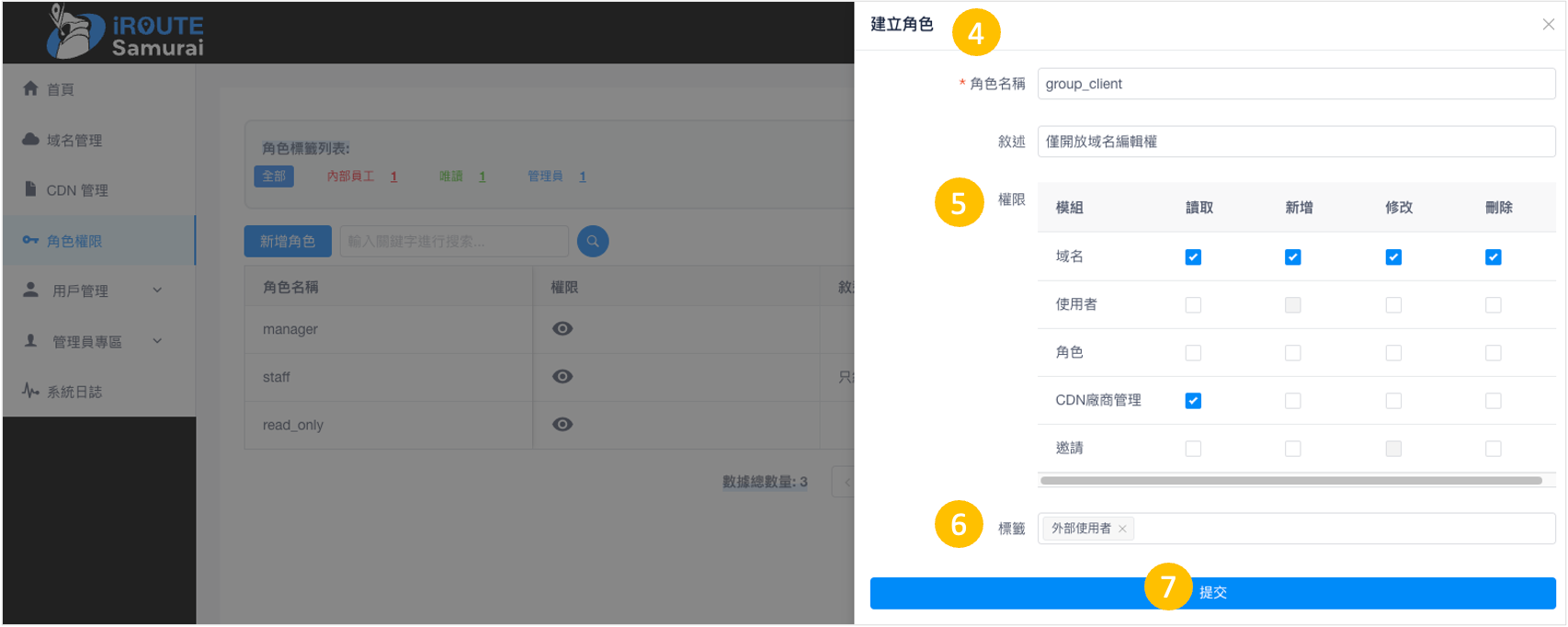View permissions eye icon for staff role
Screen dimensions: 1568x627
coord(562,377)
